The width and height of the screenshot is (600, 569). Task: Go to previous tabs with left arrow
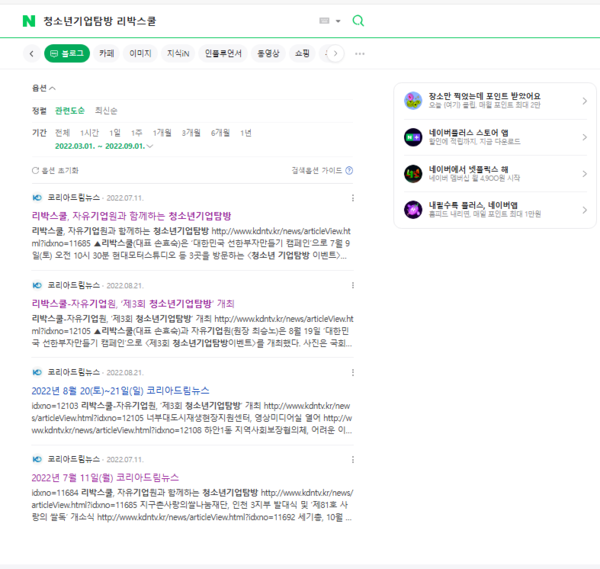pos(32,54)
